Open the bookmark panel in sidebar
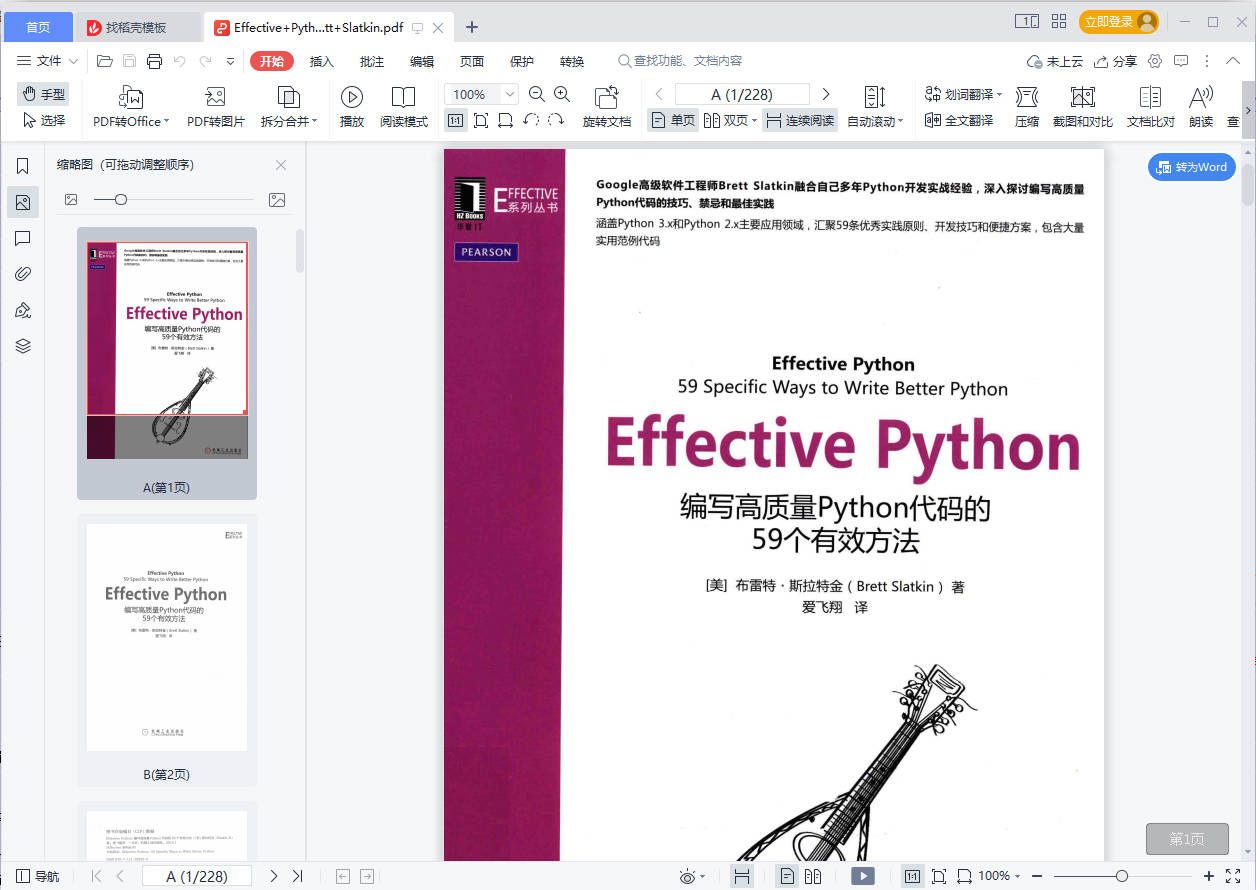 23,166
